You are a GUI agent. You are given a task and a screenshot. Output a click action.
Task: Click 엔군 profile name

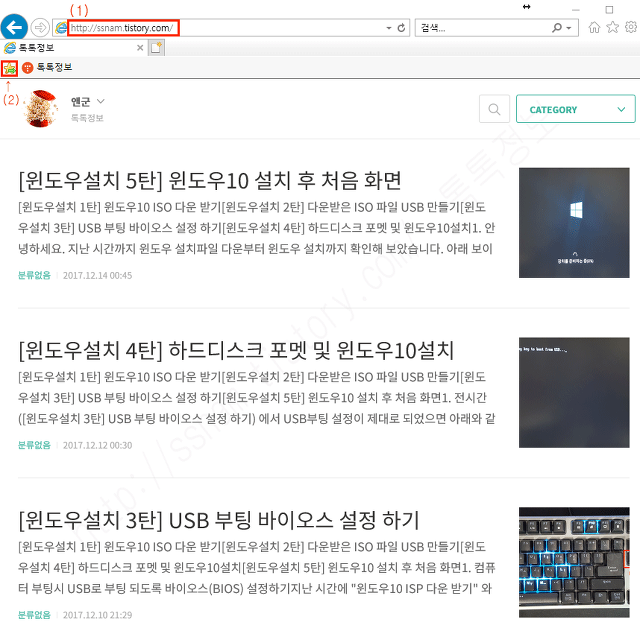[80, 101]
